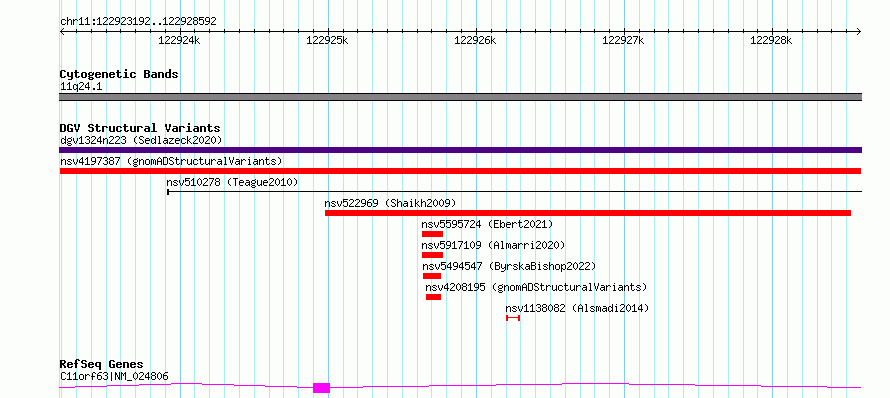Viewport: 890px width, 398px height.
Task: Click the 122926k ruler position label
Action: pos(476,40)
